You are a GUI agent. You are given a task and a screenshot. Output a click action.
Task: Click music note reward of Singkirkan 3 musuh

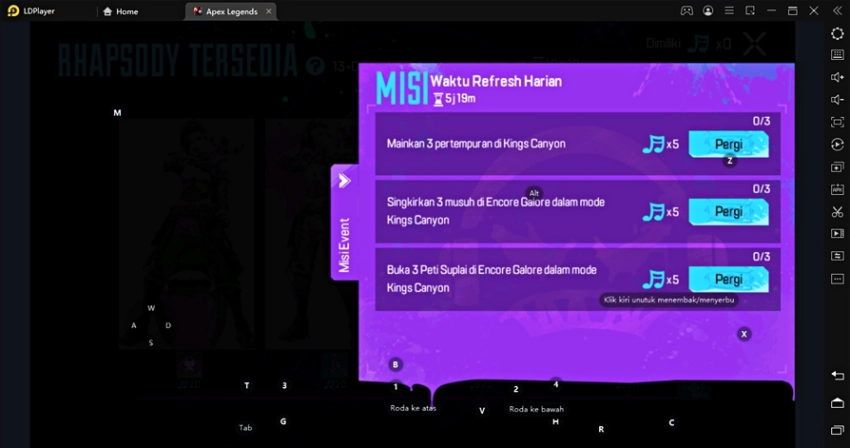click(653, 212)
